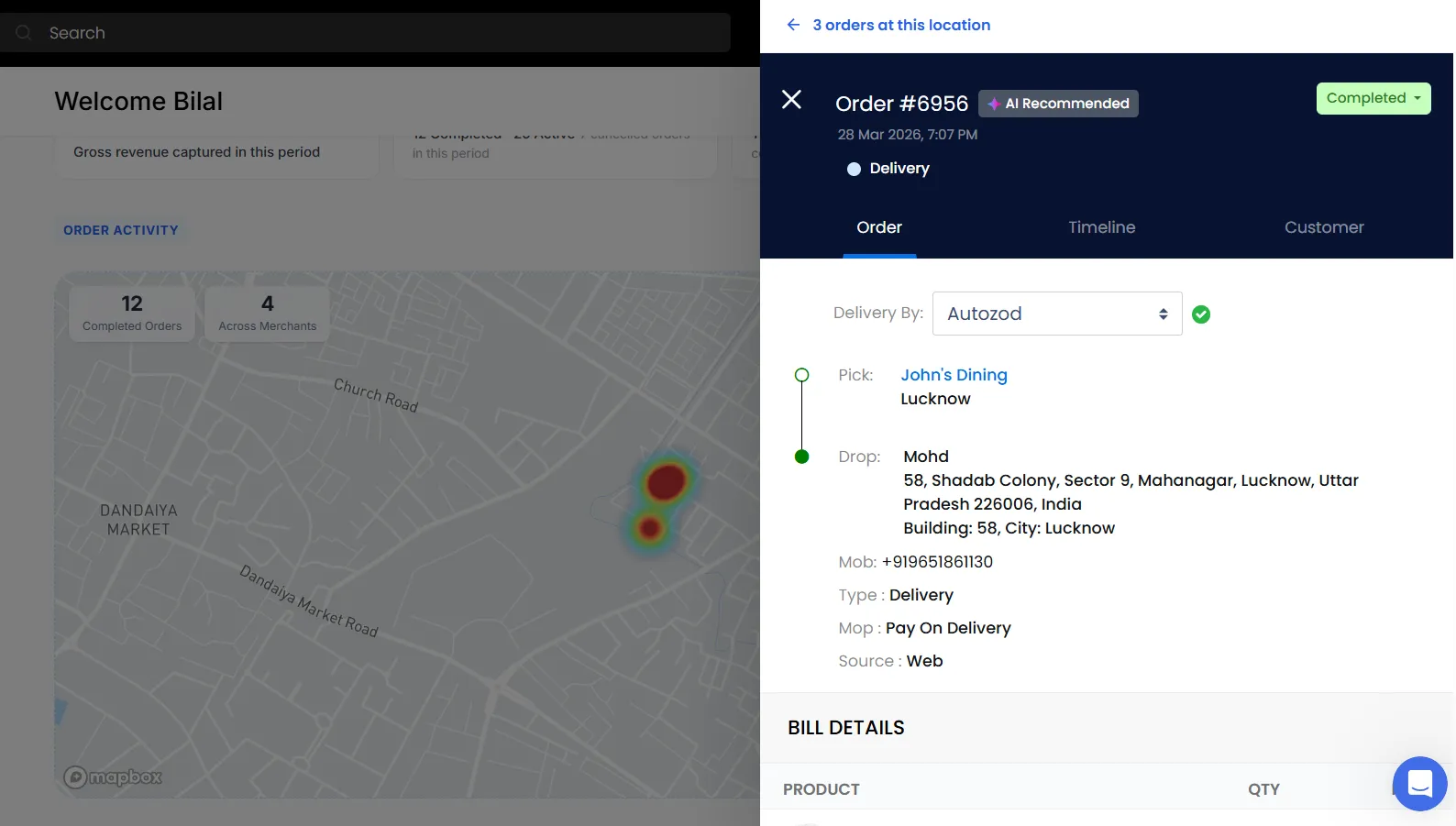
Task: Expand the Delivery By Autozod selector
Action: (1057, 314)
